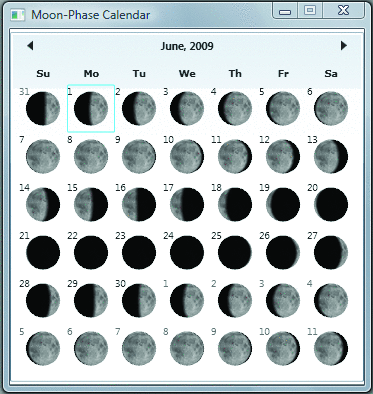The width and height of the screenshot is (373, 394).
Task: Close the Moon-Phase Calendar window
Action: (x=344, y=11)
